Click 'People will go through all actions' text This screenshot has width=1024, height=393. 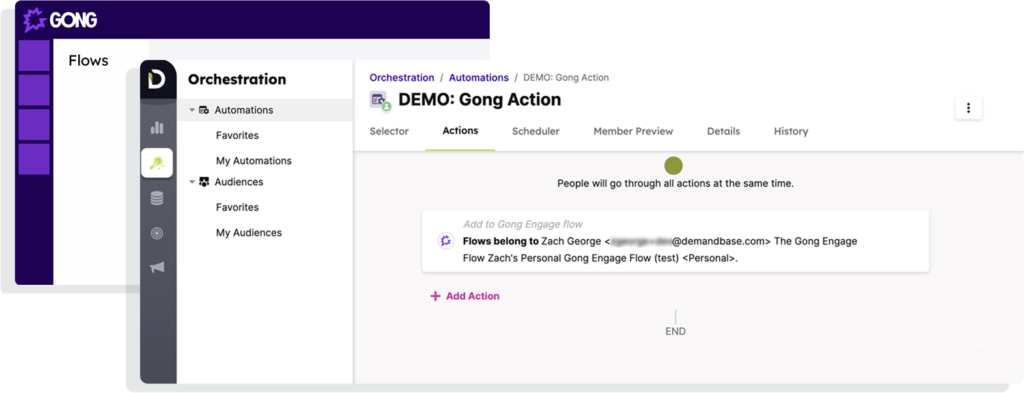click(675, 183)
